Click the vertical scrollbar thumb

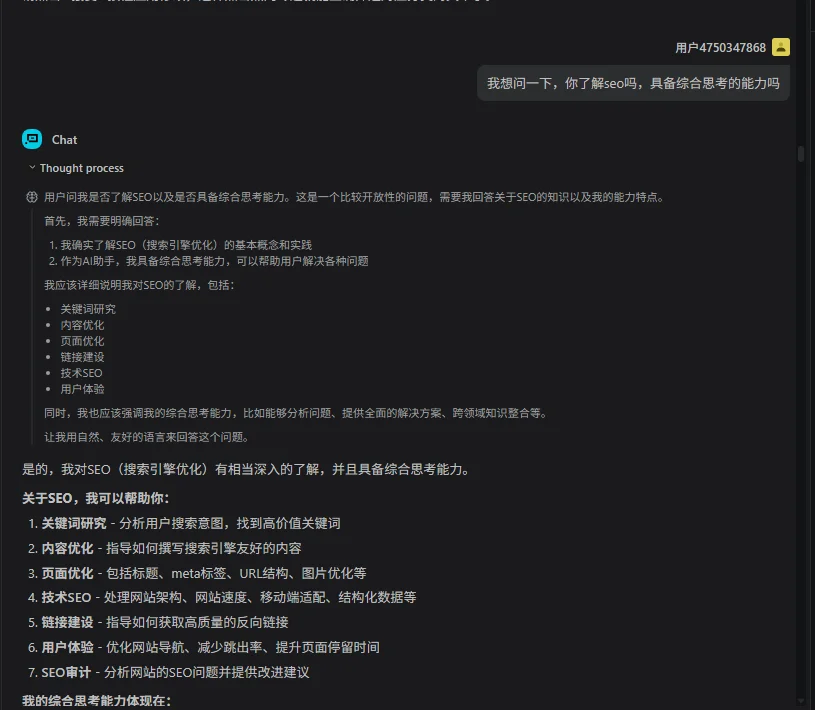tap(801, 154)
